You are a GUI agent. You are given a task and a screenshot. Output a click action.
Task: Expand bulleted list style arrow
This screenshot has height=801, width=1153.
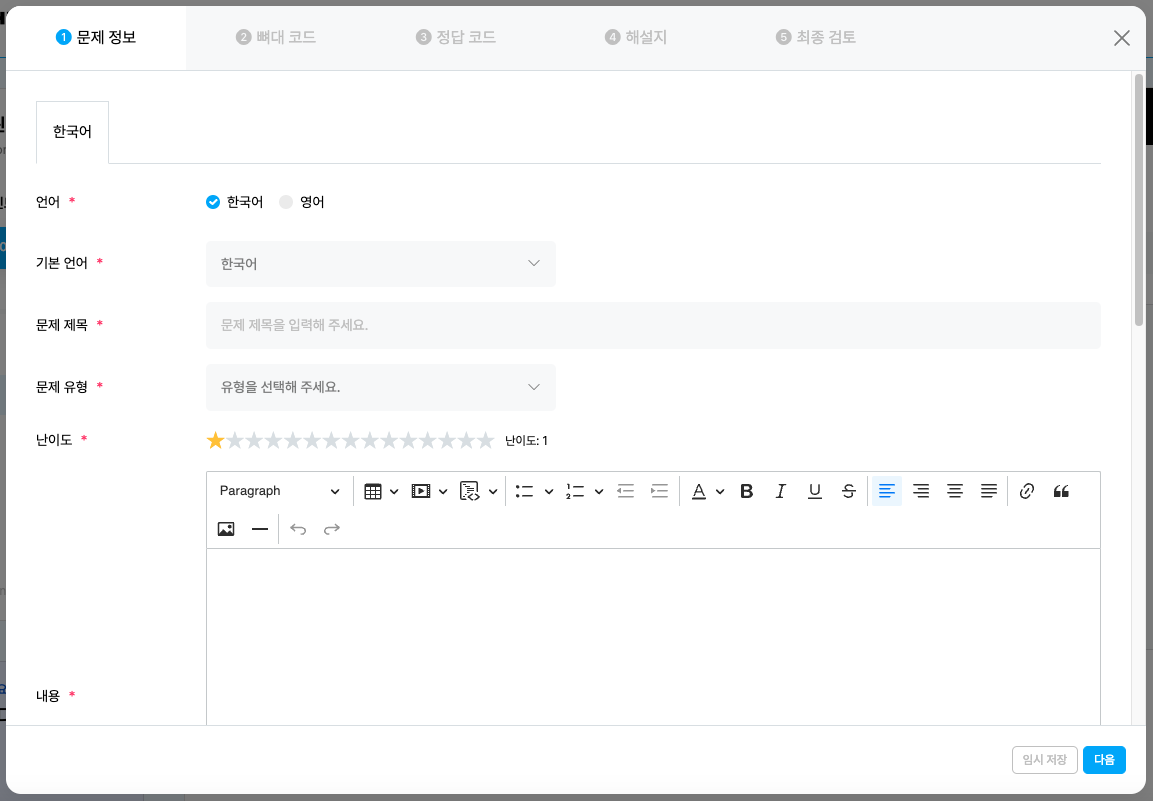(549, 491)
